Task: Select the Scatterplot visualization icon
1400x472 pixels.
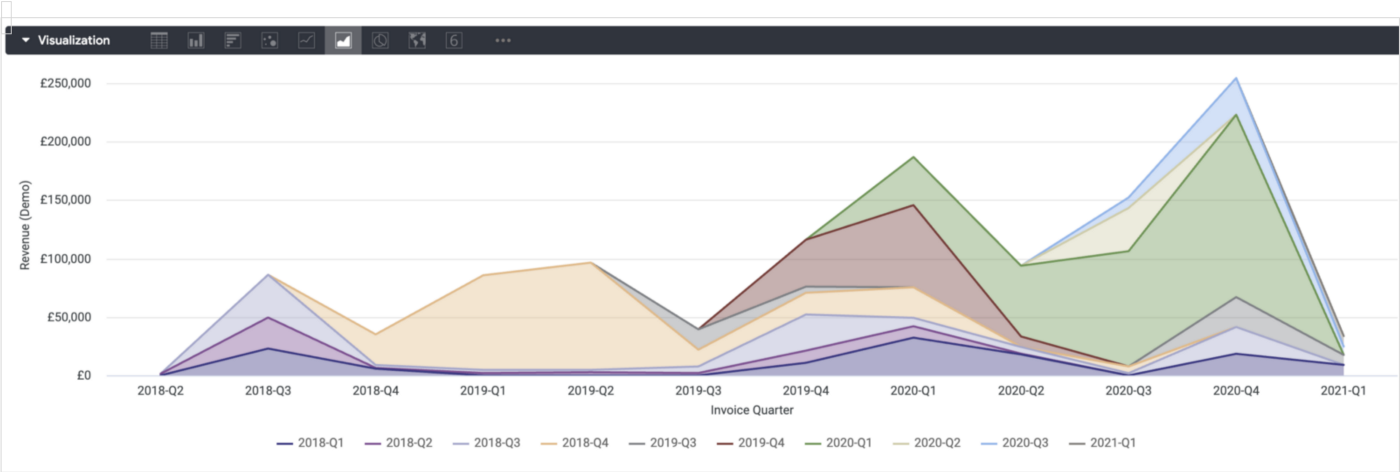Action: (269, 41)
